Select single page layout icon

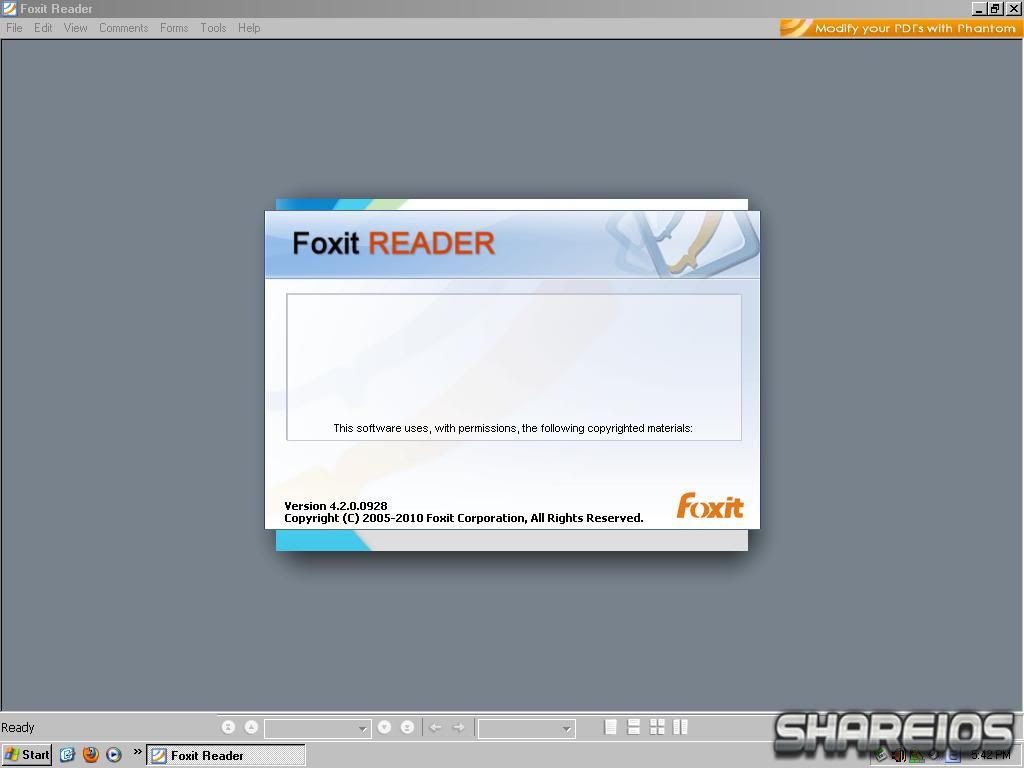point(611,727)
